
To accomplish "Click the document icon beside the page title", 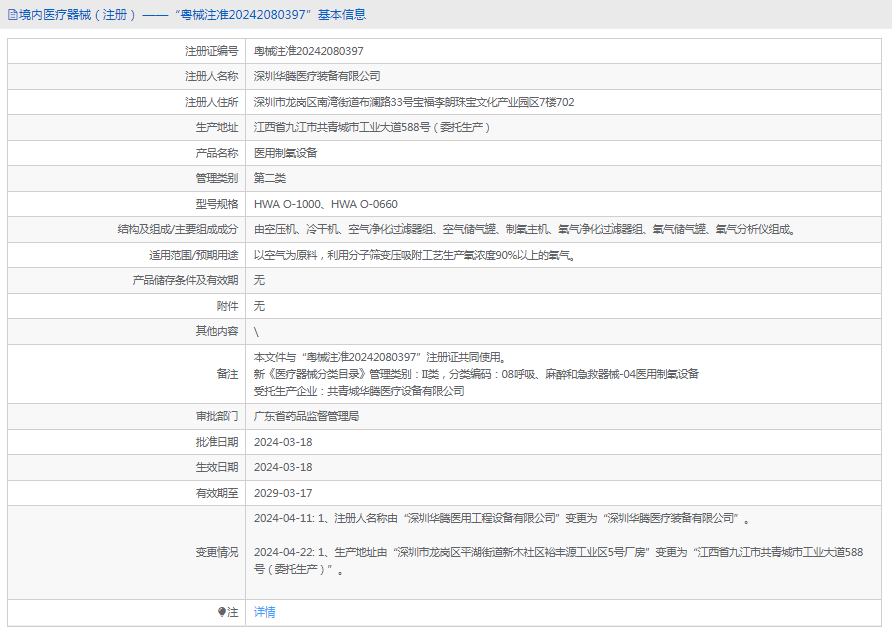I will tap(13, 15).
